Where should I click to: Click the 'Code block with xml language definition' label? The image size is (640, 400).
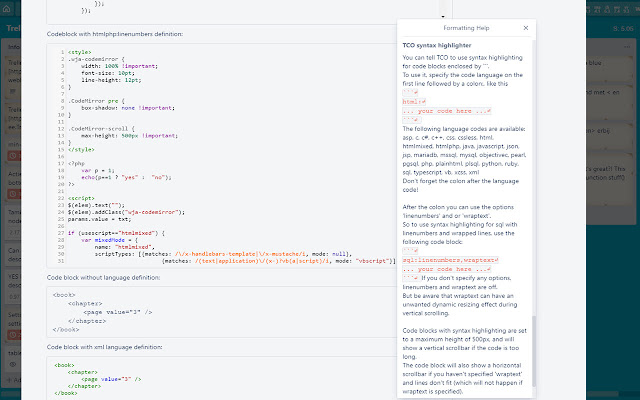pos(104,347)
